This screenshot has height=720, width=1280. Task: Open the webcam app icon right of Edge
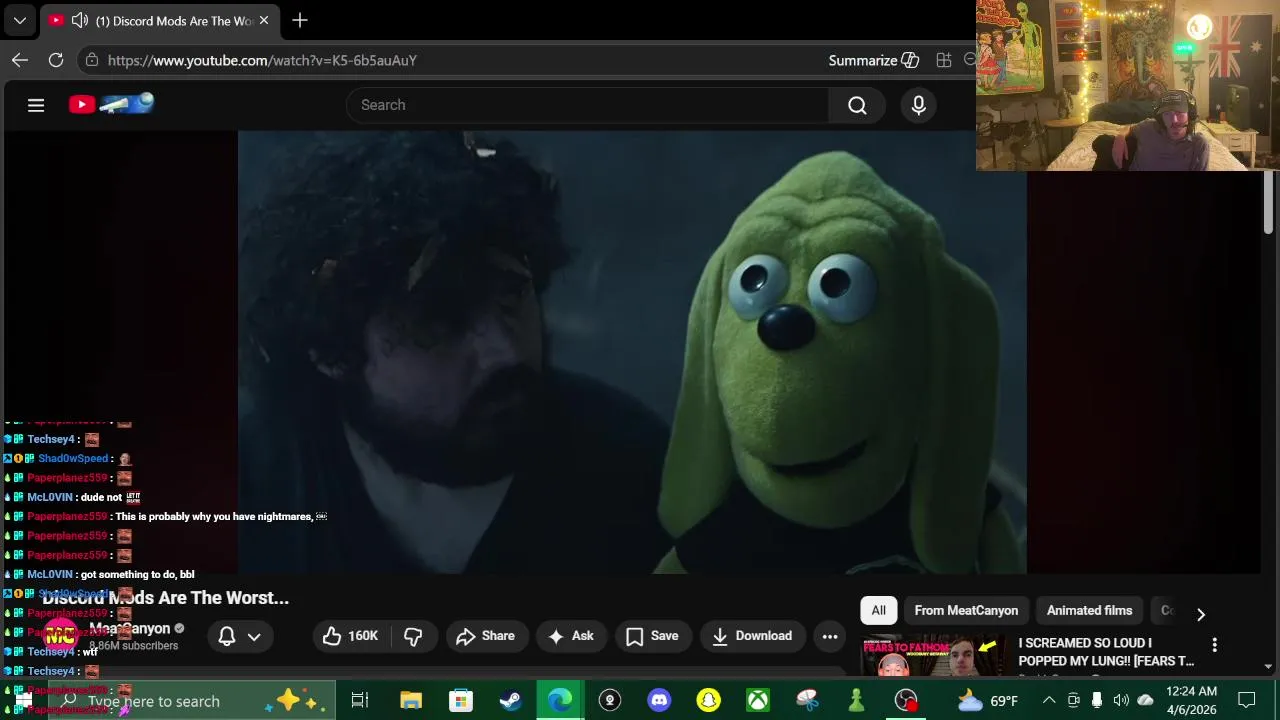[x=610, y=701]
